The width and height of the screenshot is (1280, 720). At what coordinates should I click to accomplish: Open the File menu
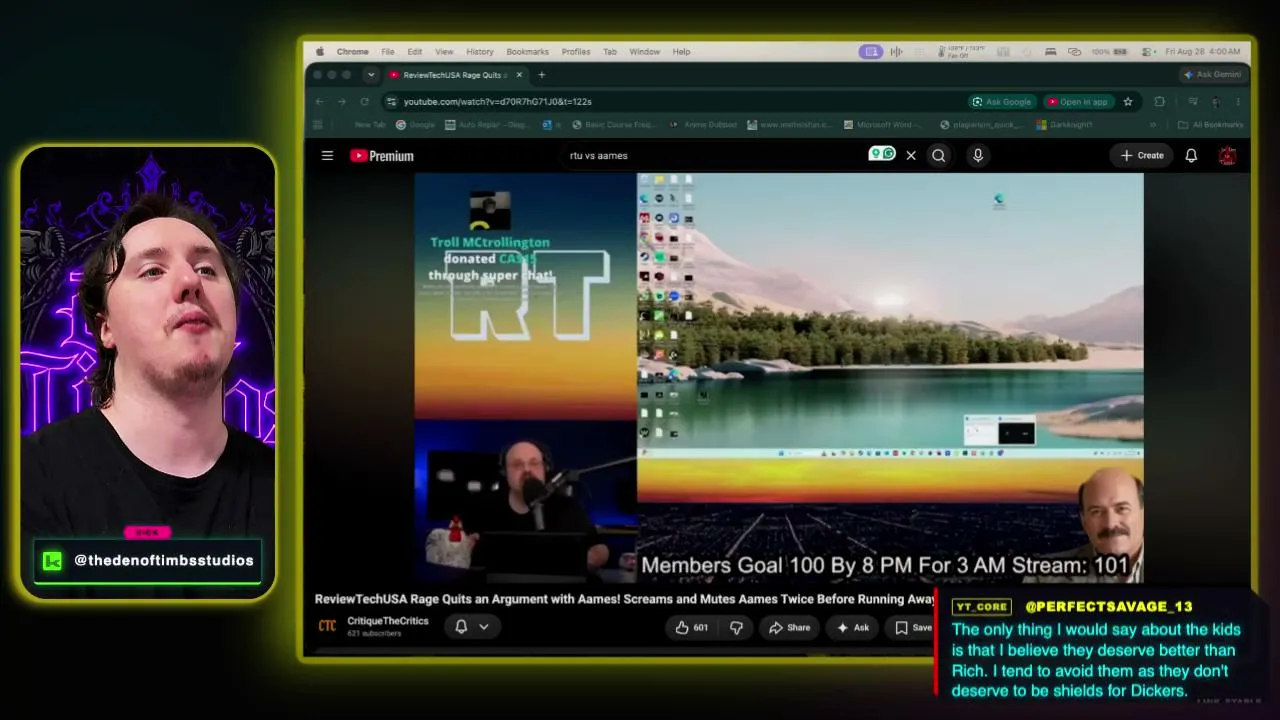coord(387,52)
